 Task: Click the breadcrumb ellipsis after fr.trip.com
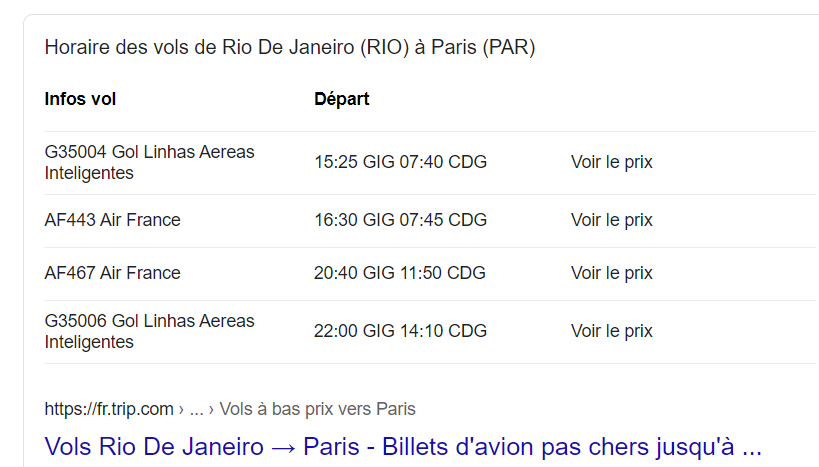197,409
